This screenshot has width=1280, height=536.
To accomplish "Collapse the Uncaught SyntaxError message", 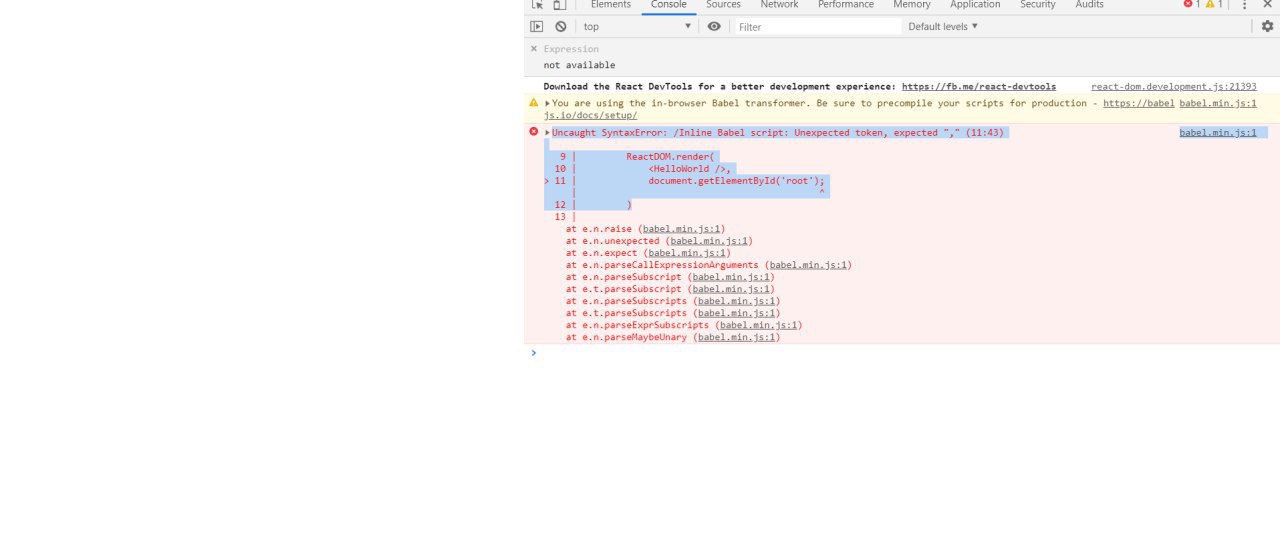I will point(548,132).
